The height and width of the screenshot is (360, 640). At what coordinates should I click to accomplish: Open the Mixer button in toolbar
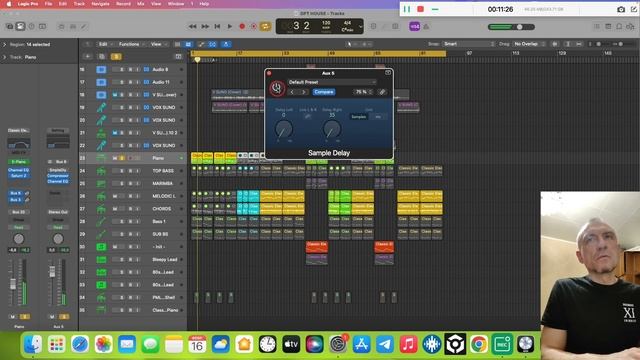click(73, 27)
